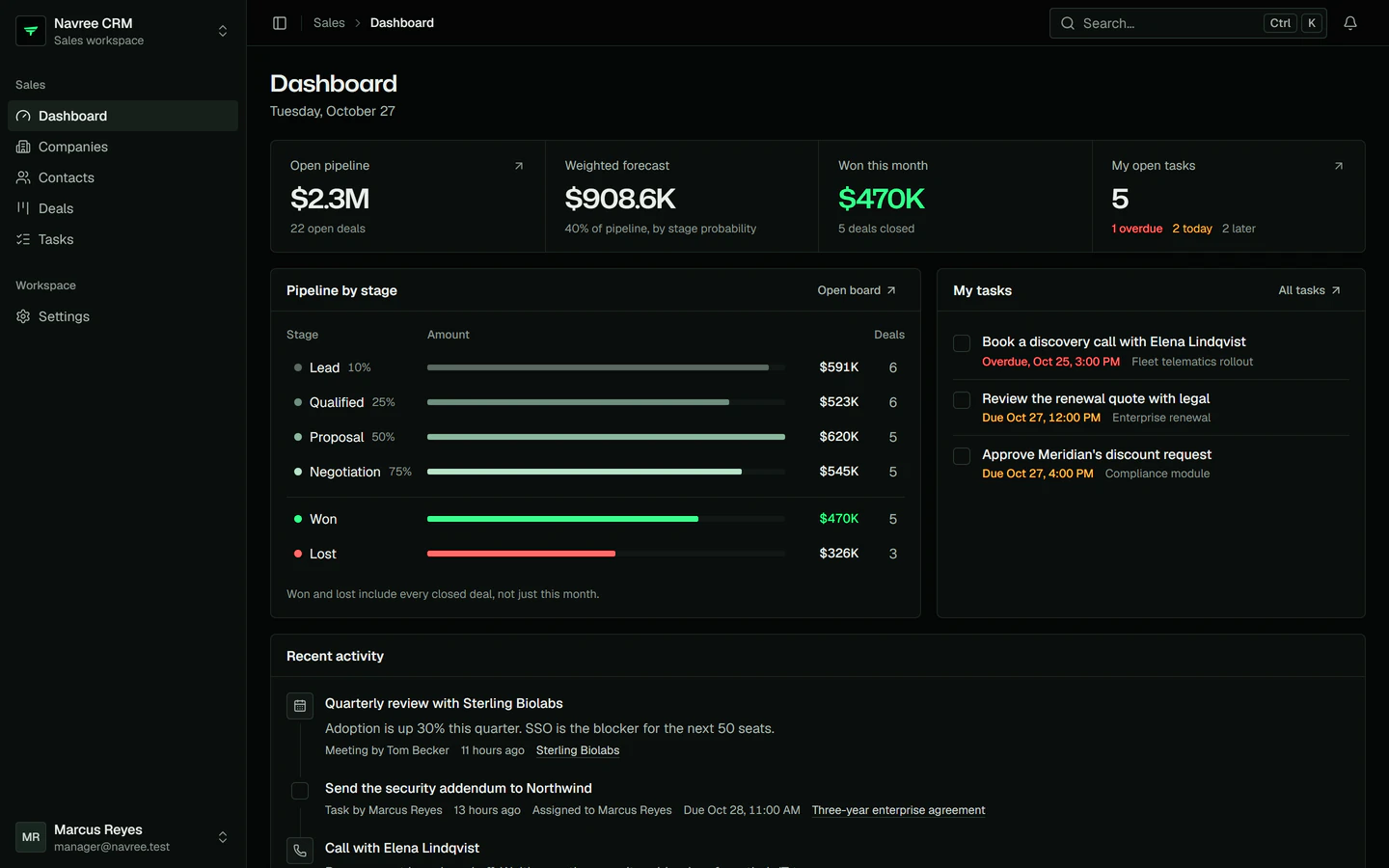
Task: Check off Book a discovery call task
Action: pyautogui.click(x=962, y=343)
